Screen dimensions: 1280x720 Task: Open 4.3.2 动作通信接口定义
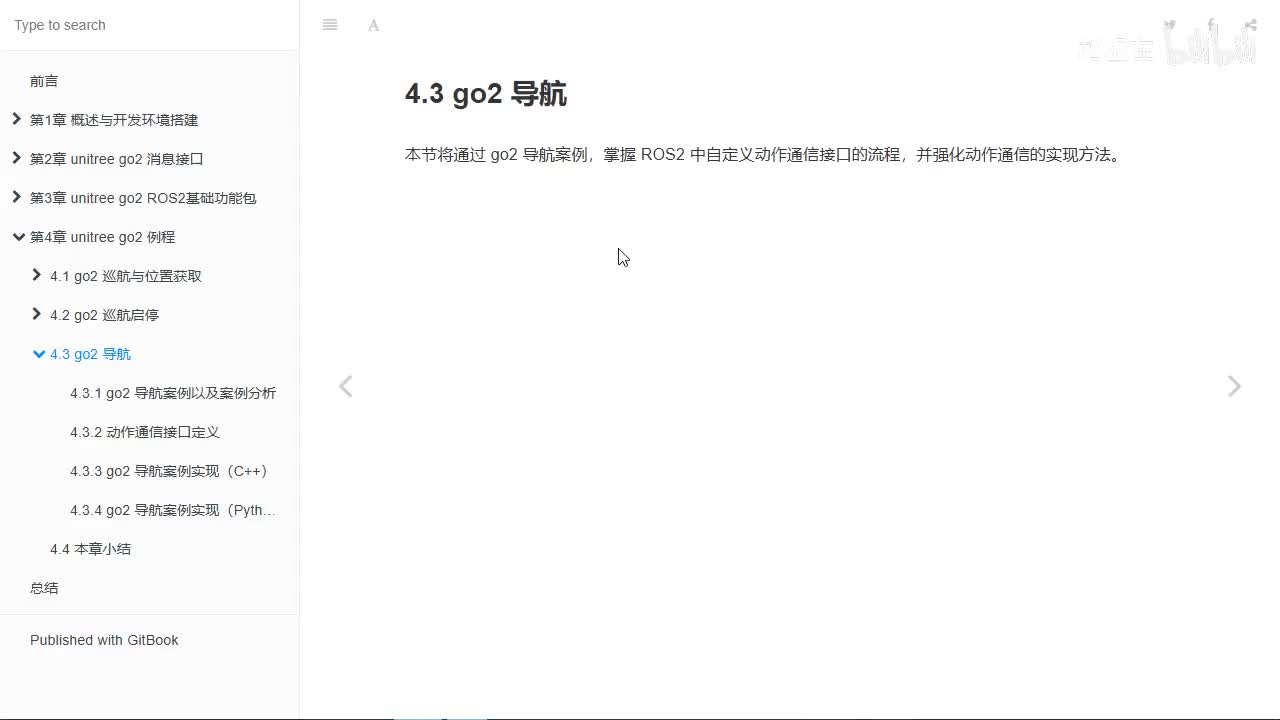point(145,432)
